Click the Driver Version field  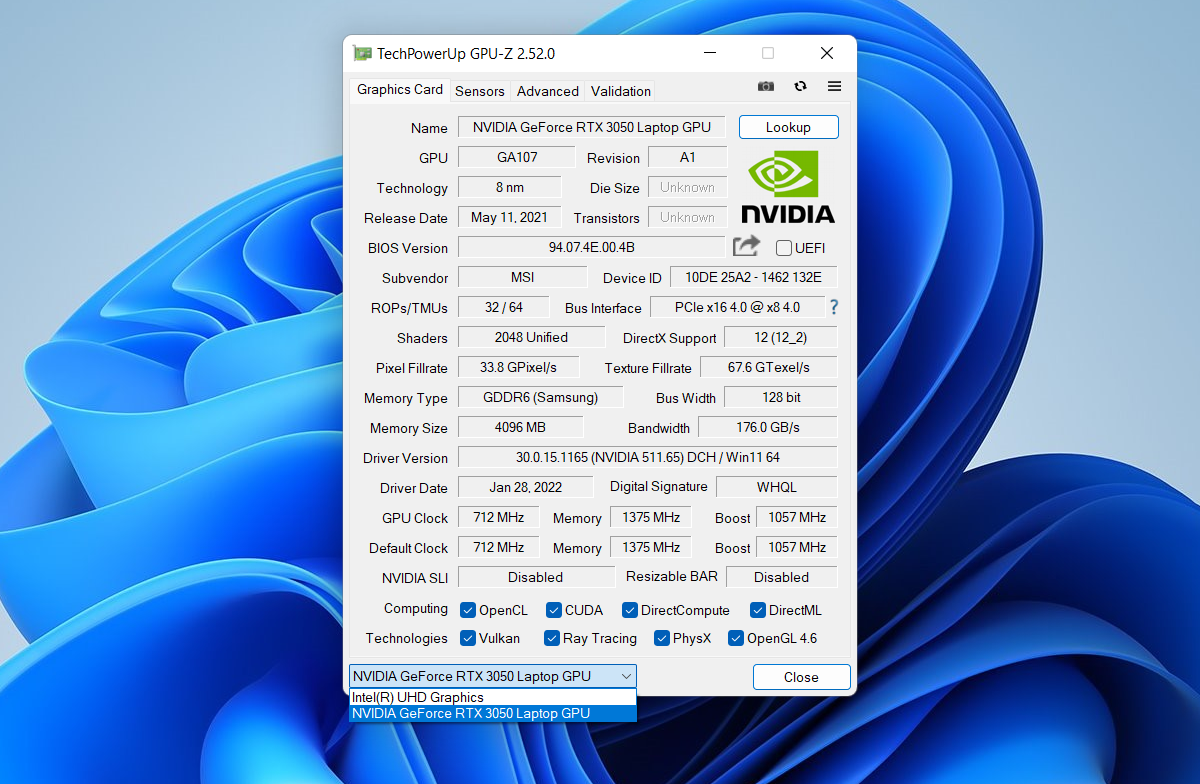(648, 457)
